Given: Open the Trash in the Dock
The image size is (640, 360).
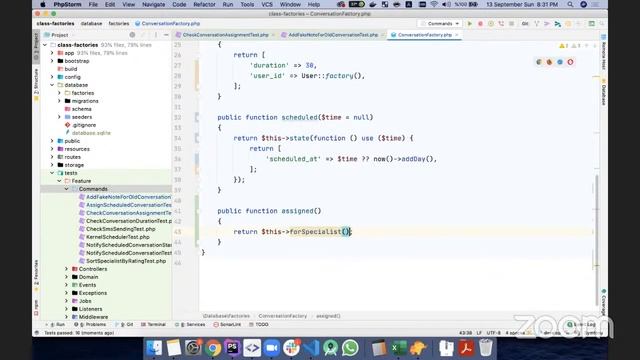Looking at the screenshot, I should [486, 348].
